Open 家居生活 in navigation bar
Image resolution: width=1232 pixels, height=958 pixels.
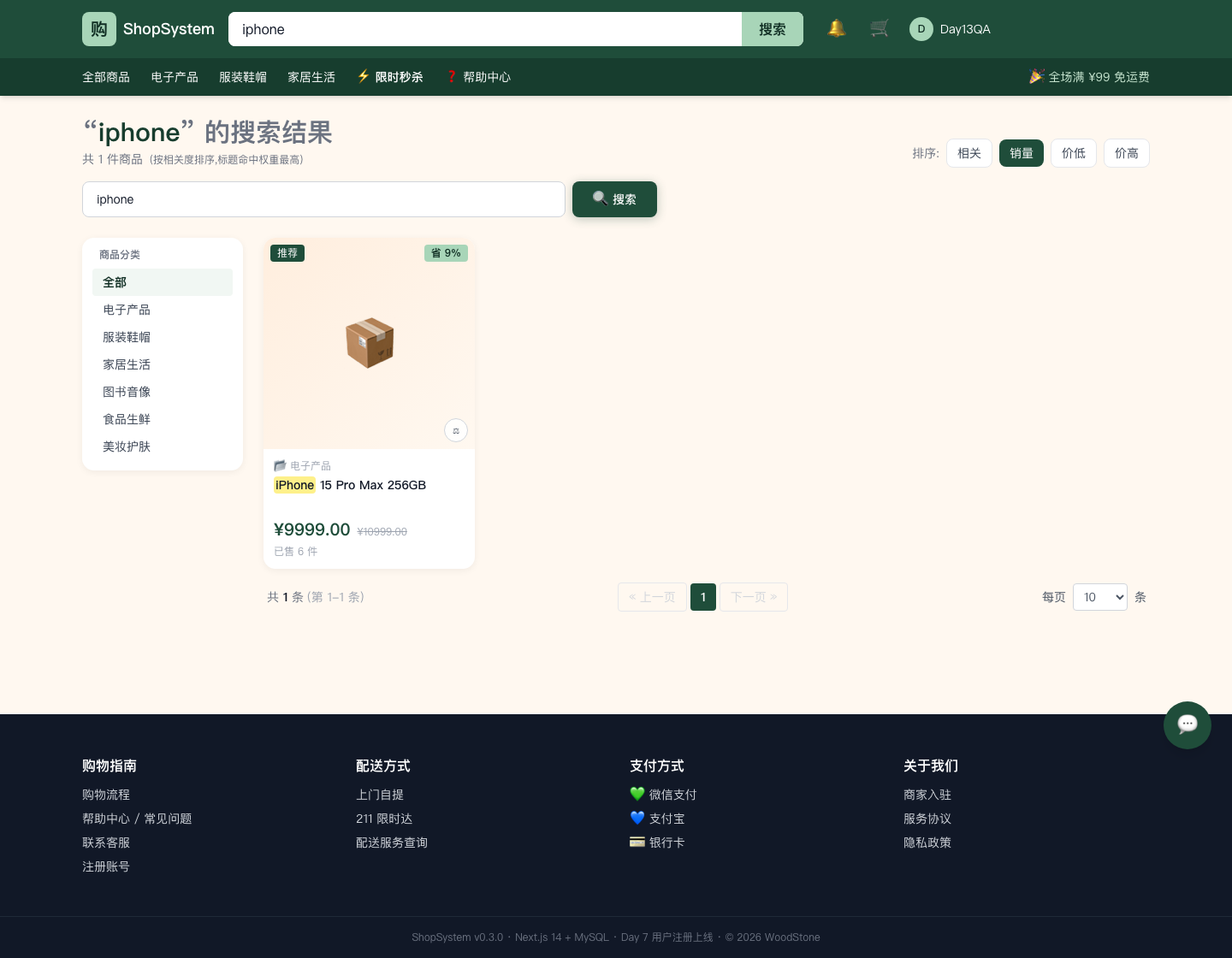click(311, 77)
